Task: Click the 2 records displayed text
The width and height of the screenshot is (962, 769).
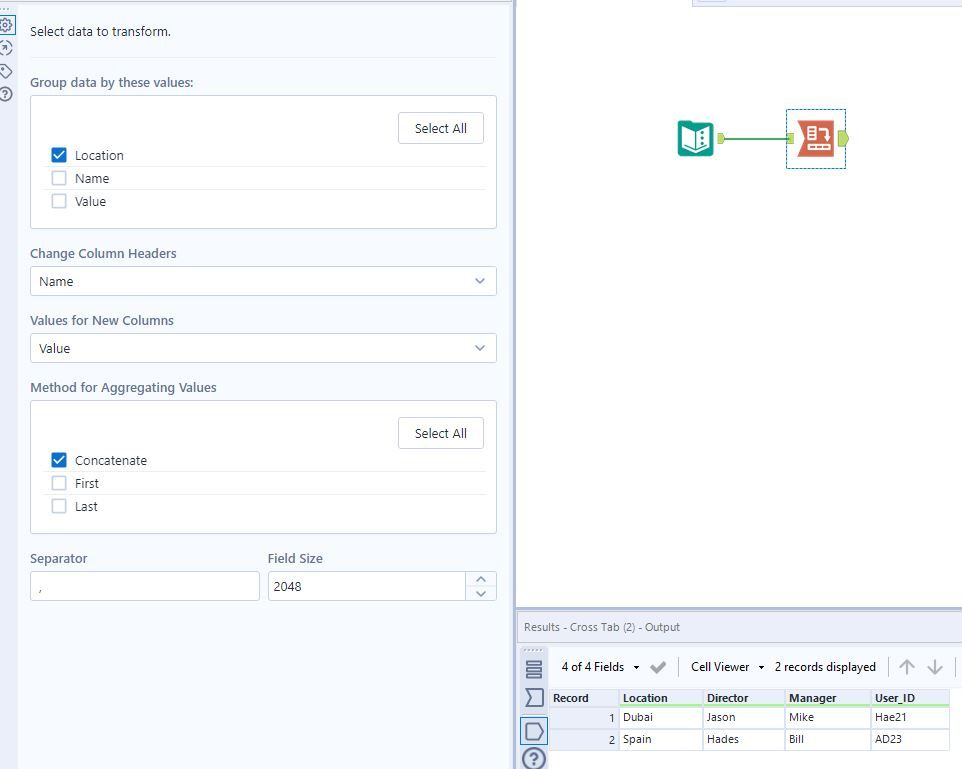Action: pos(825,667)
